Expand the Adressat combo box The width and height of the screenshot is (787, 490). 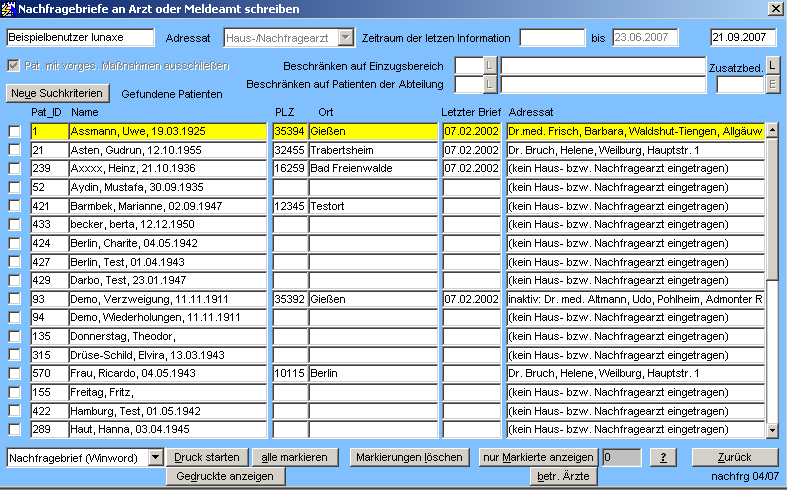tap(346, 38)
